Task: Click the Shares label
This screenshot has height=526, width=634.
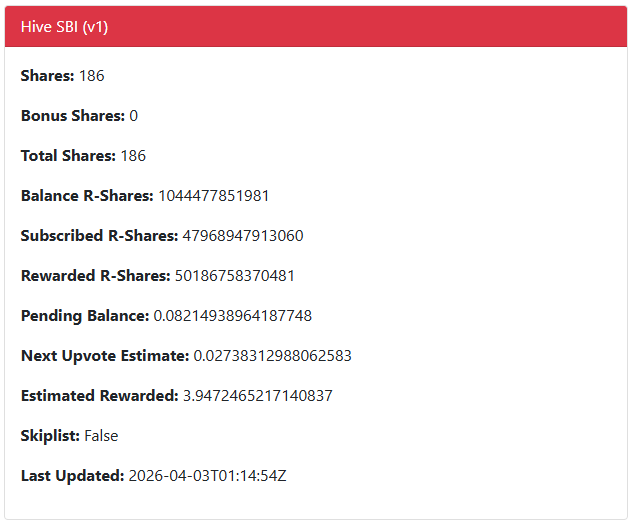Action: pyautogui.click(x=47, y=76)
